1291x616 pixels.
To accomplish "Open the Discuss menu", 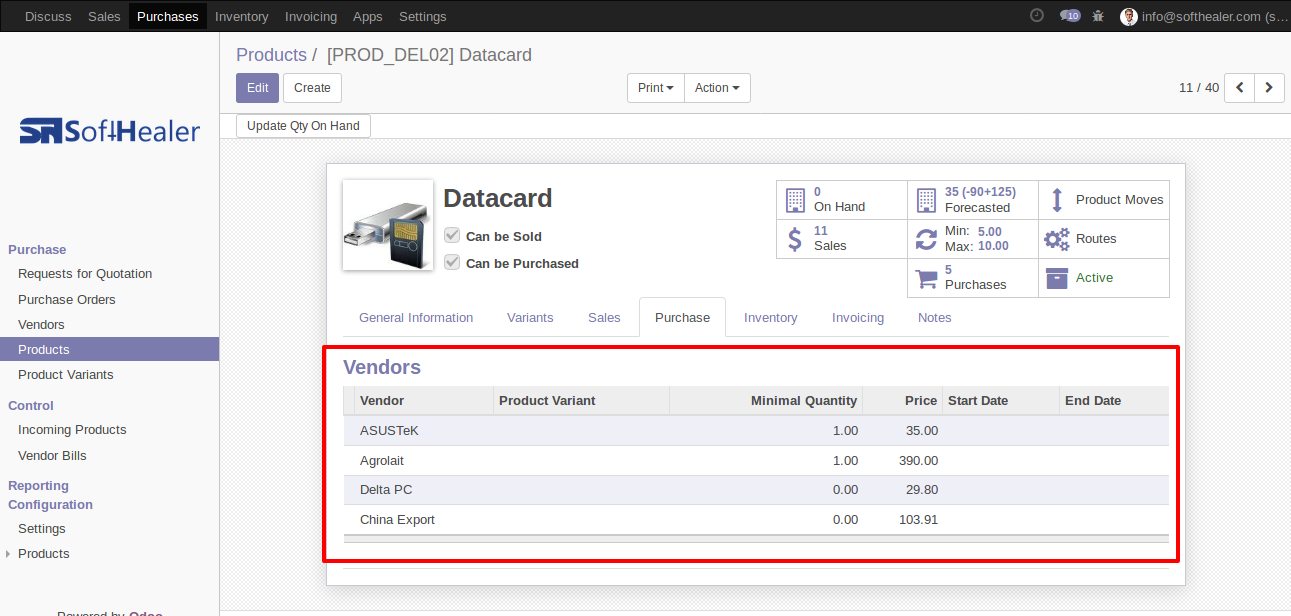I will click(48, 16).
